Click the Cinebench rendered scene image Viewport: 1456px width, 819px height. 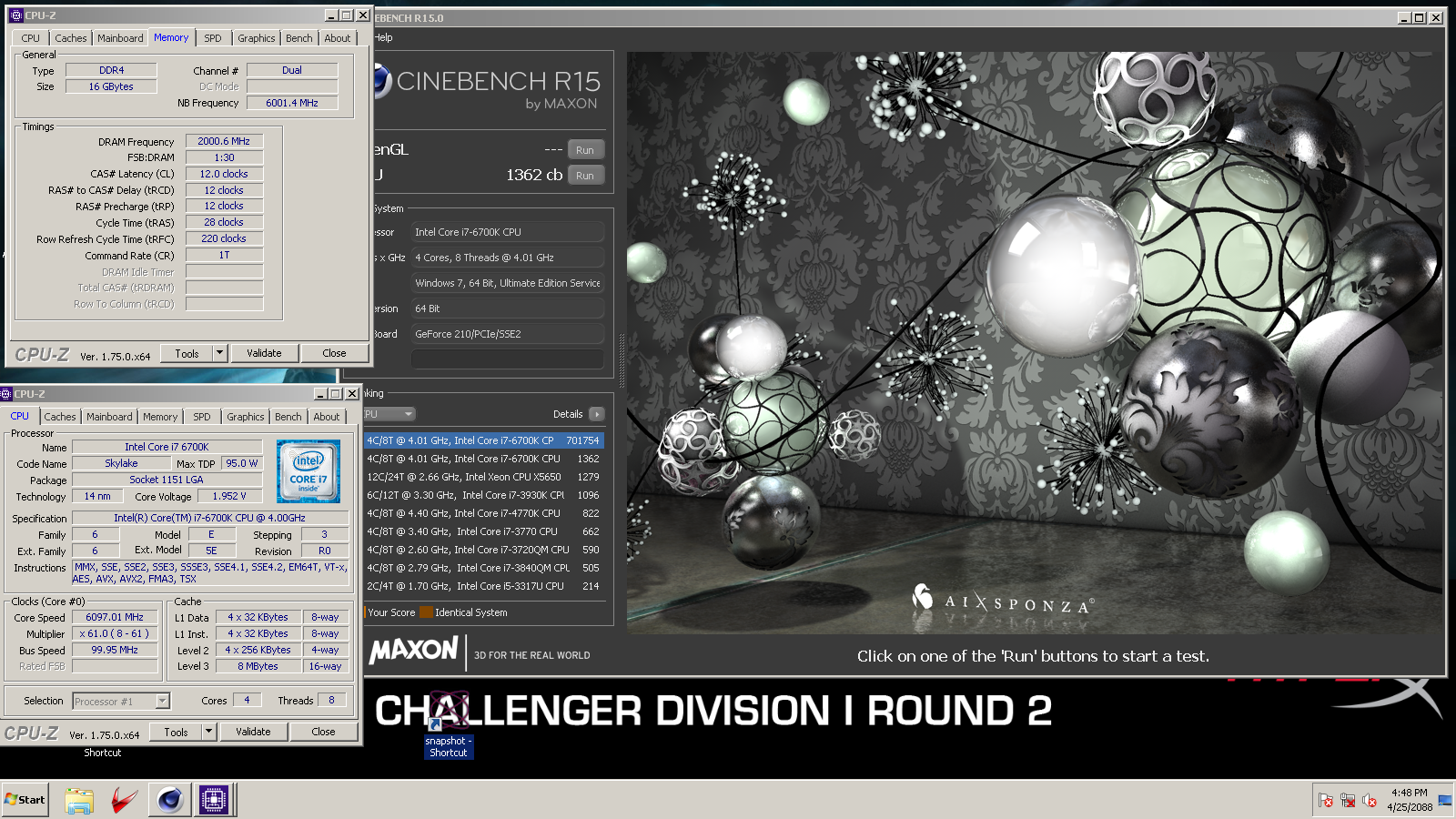point(1035,342)
